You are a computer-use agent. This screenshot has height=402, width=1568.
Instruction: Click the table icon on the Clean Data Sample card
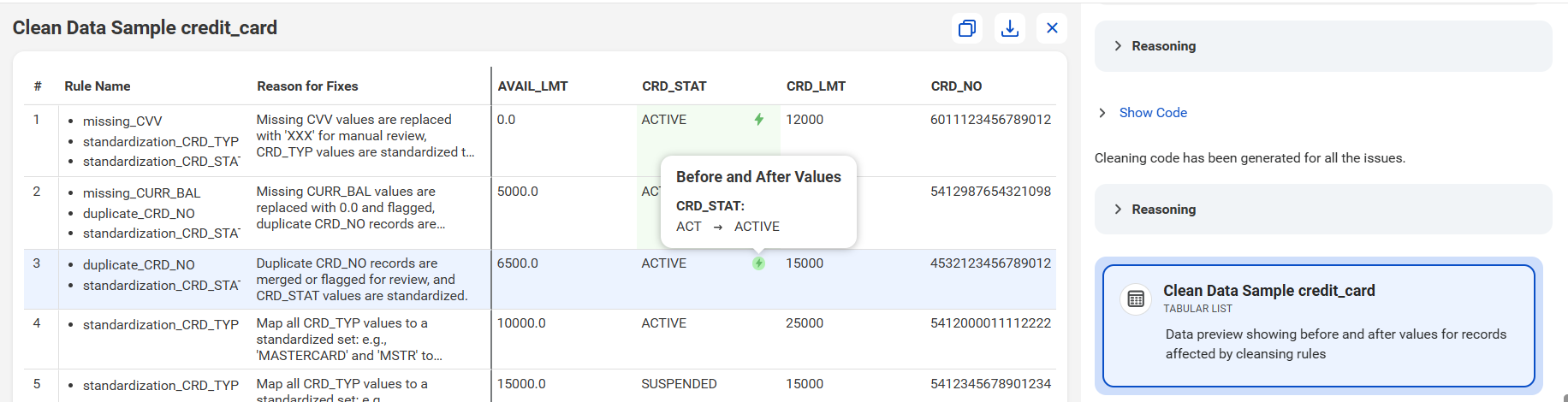[x=1136, y=299]
